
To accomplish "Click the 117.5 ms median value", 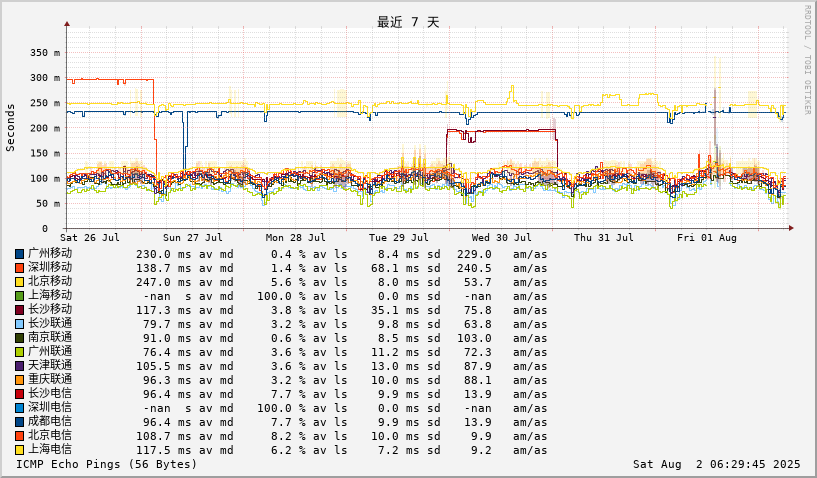I will 164,451.
